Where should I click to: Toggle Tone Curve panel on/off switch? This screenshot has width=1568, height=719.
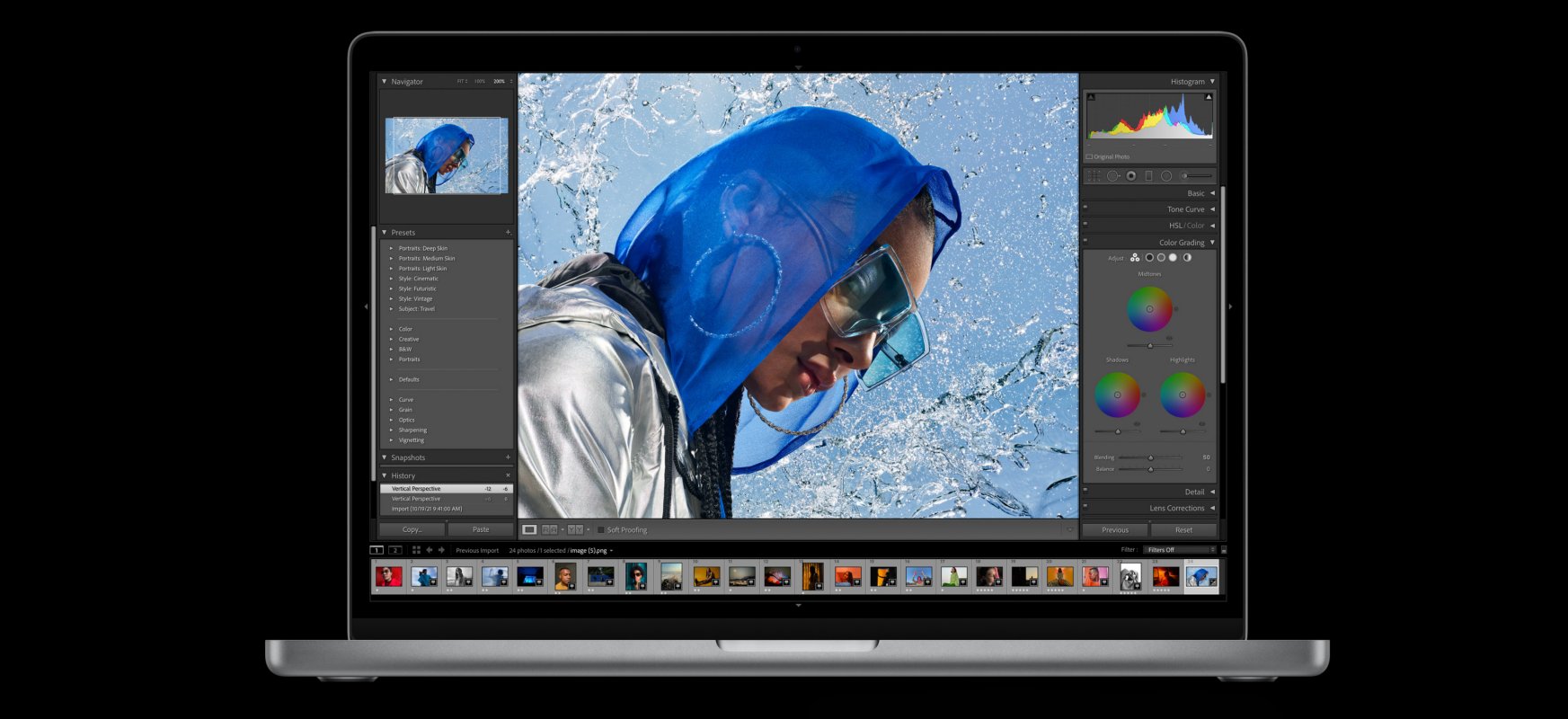click(1085, 208)
